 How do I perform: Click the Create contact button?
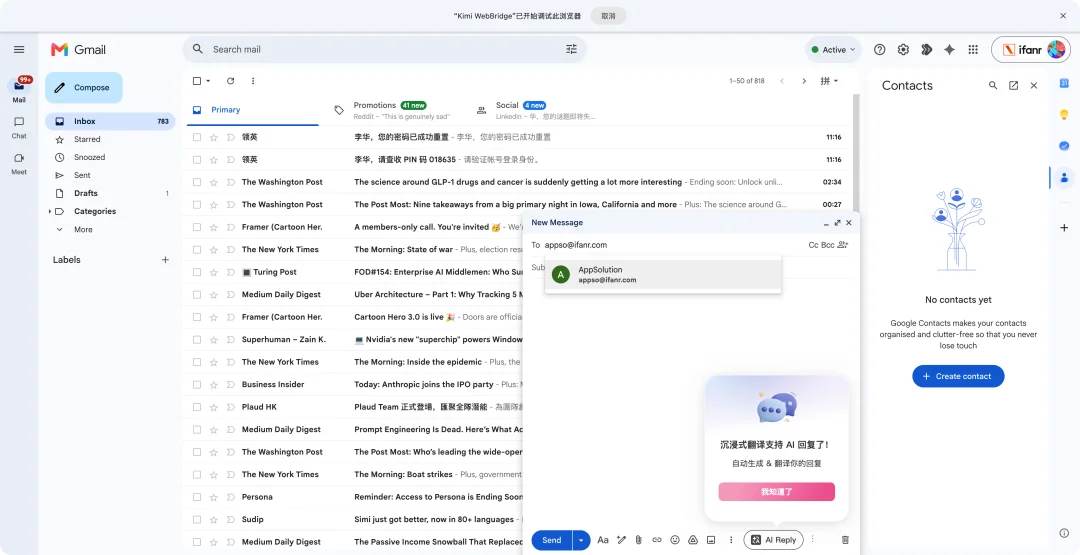point(958,376)
